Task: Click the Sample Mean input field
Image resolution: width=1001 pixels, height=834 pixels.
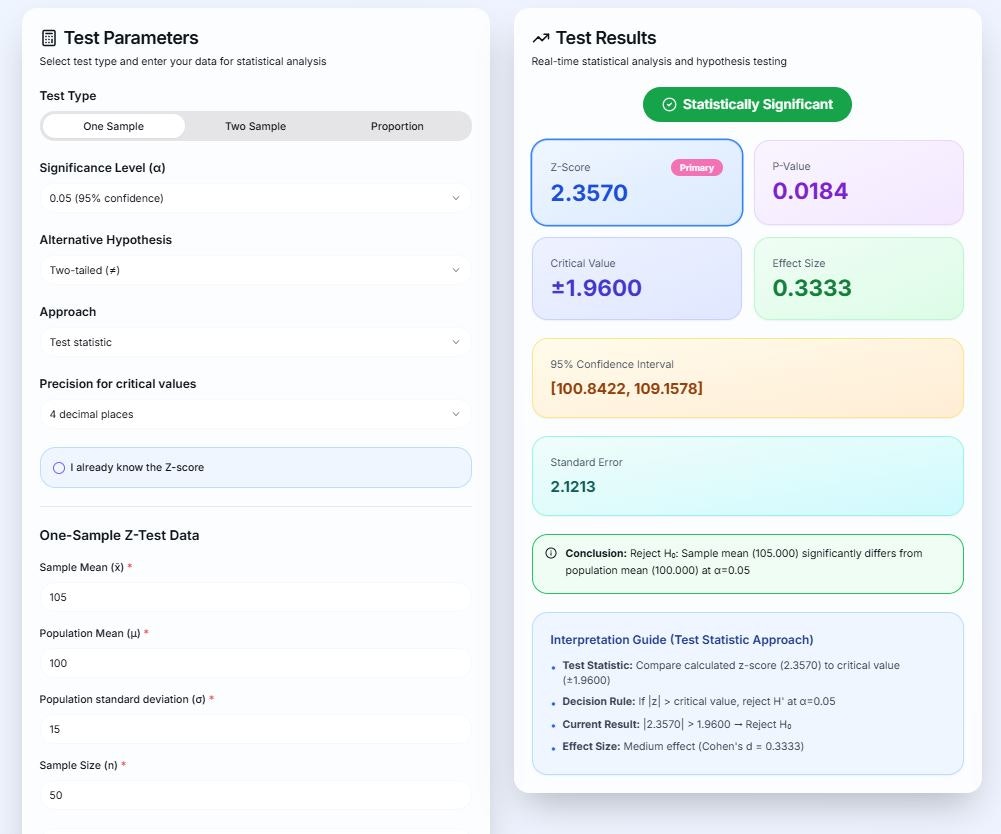Action: point(253,597)
